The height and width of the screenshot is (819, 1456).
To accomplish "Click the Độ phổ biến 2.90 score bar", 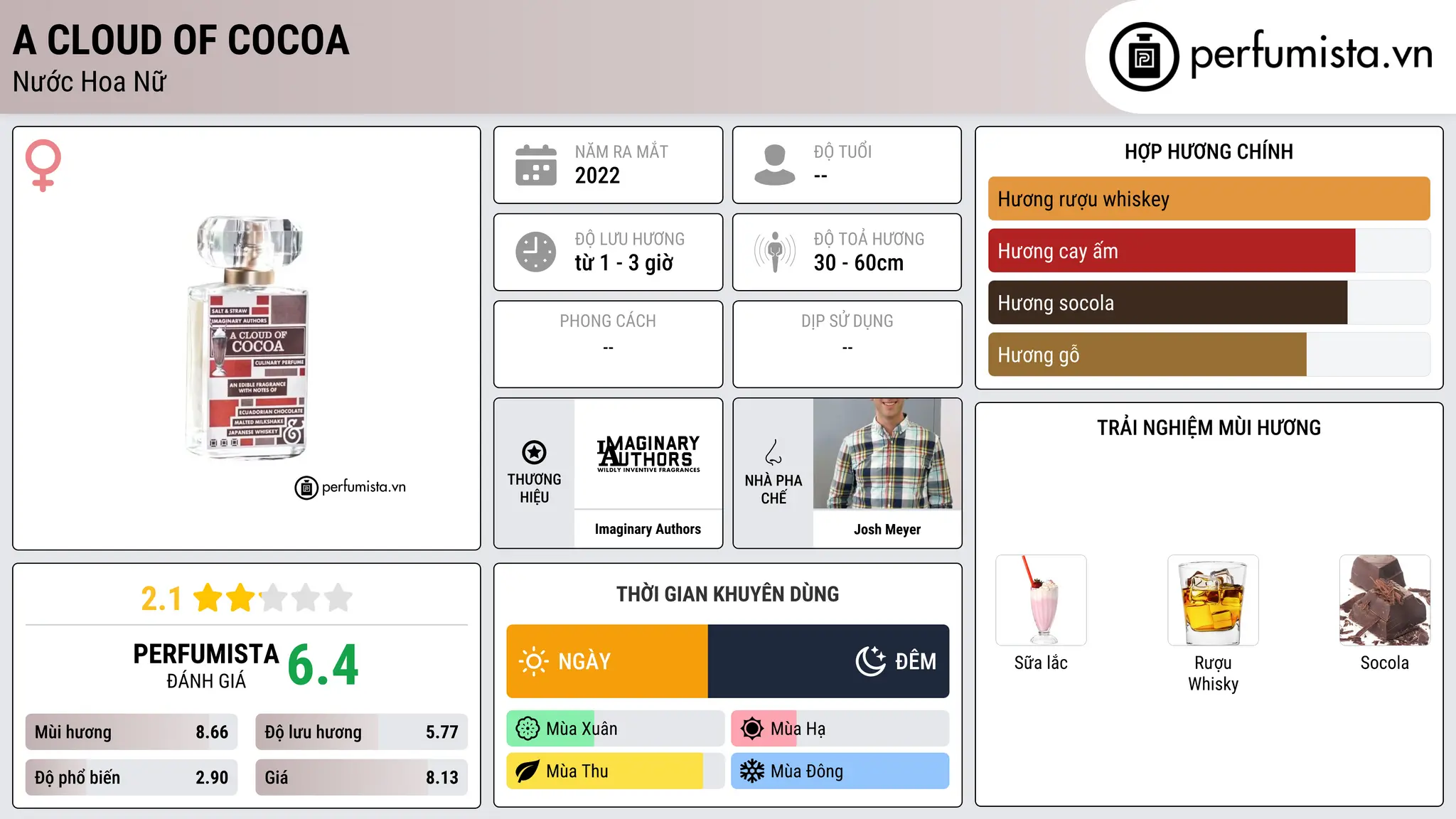I will (132, 778).
